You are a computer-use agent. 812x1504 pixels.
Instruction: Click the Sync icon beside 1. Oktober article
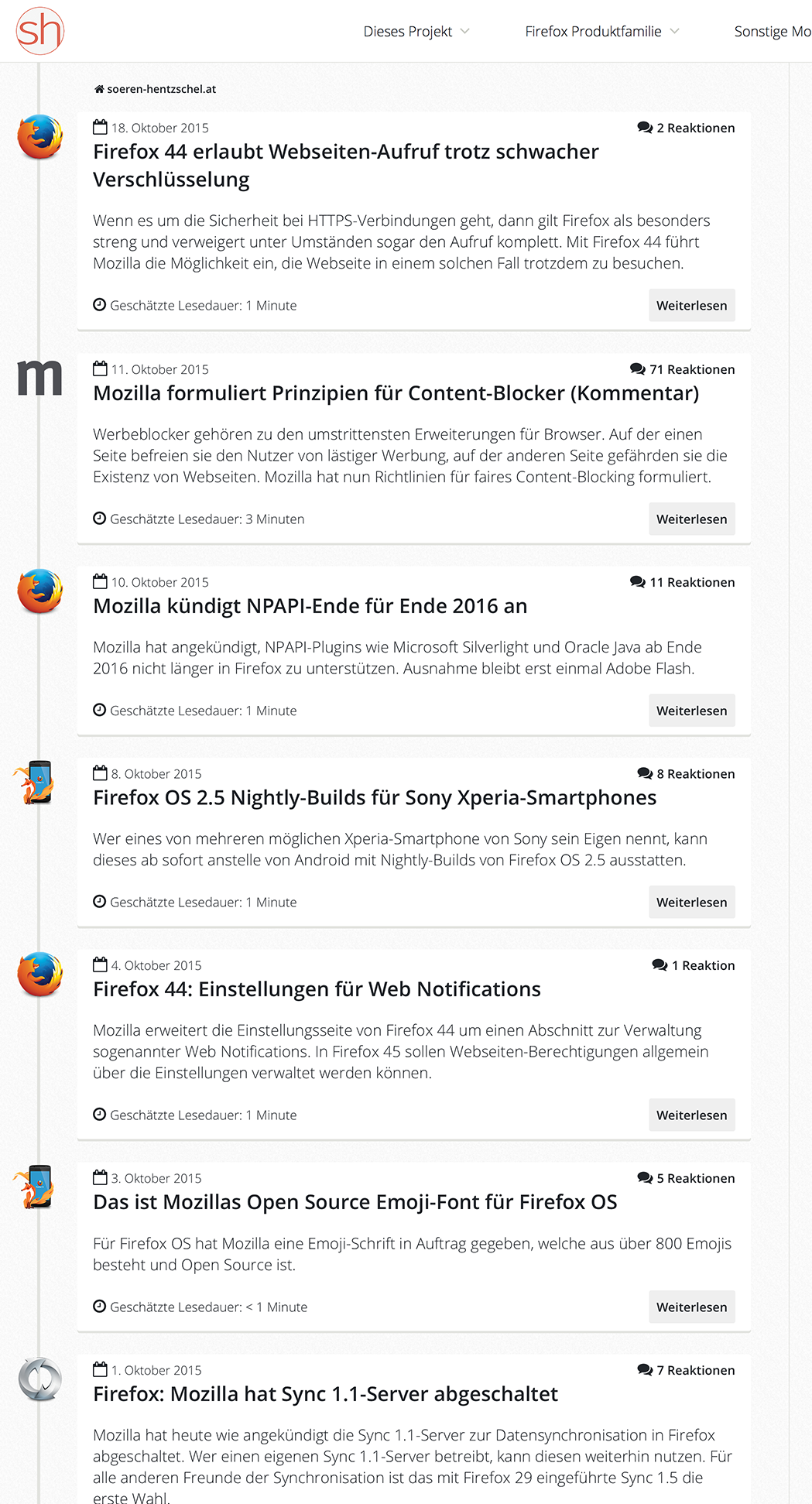point(40,1379)
